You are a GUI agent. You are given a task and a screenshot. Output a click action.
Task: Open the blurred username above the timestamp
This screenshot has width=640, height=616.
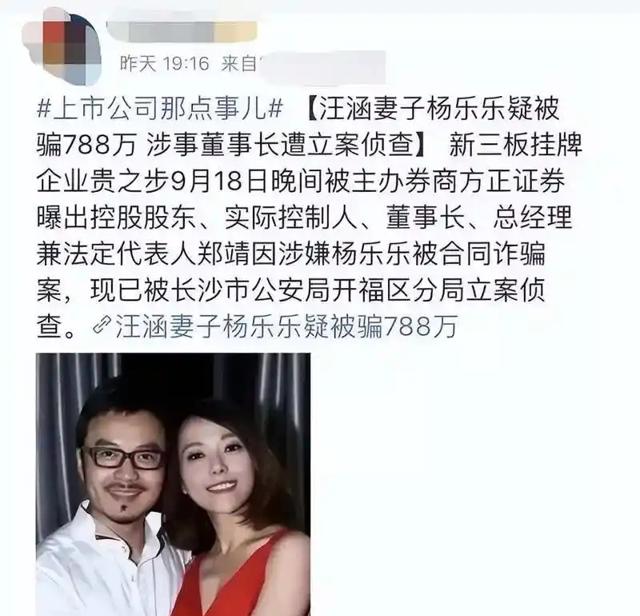[x=182, y=31]
